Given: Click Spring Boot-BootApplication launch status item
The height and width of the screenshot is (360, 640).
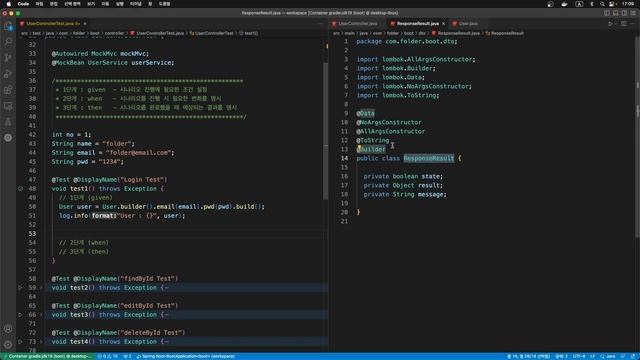Looking at the screenshot, I should [x=186, y=356].
